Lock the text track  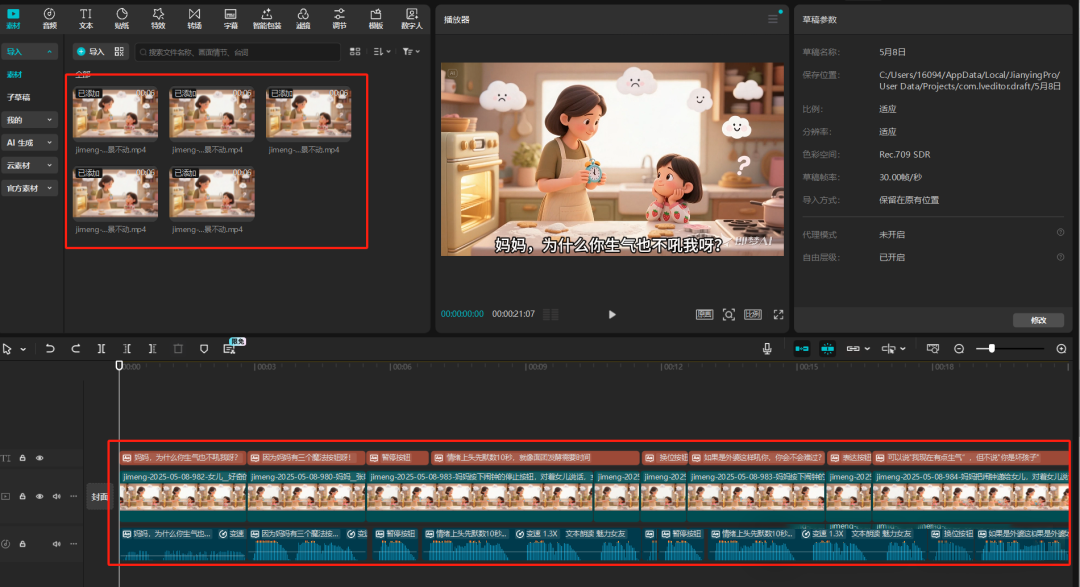[22, 458]
